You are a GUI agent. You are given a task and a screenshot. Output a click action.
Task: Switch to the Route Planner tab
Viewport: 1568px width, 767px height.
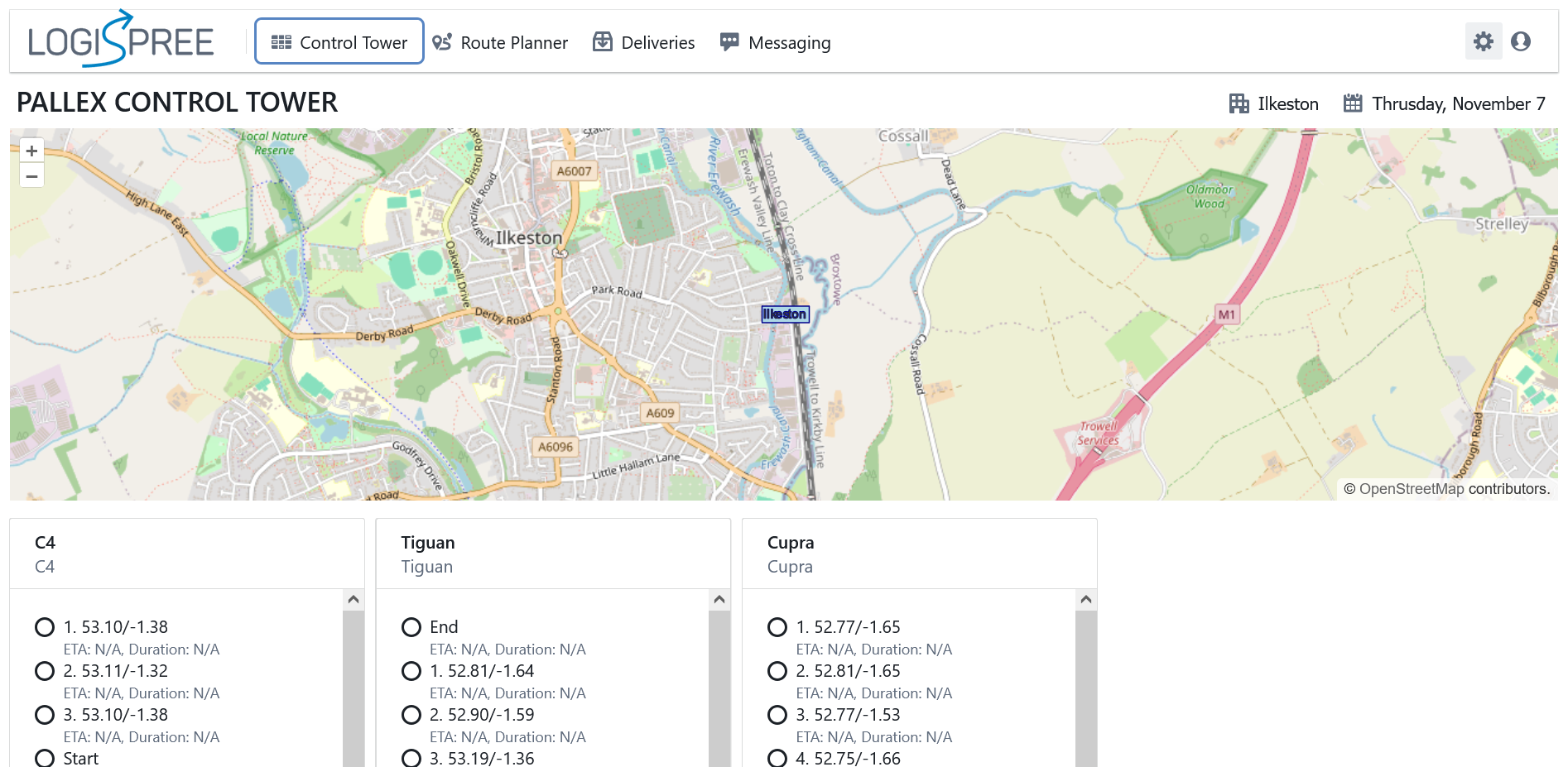point(501,42)
